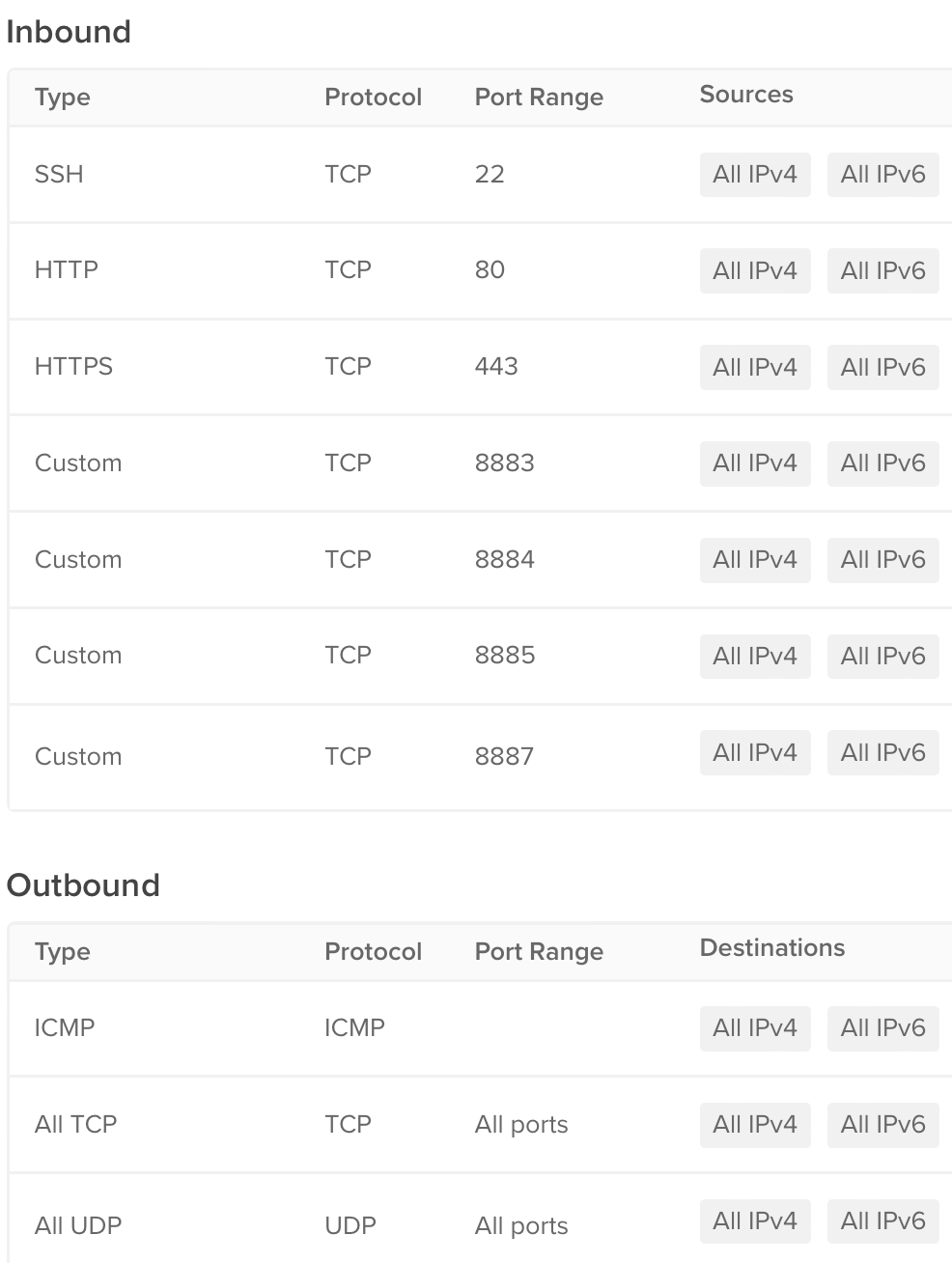
Task: Click the All IPv4 destination for ICMP
Action: 755,1028
